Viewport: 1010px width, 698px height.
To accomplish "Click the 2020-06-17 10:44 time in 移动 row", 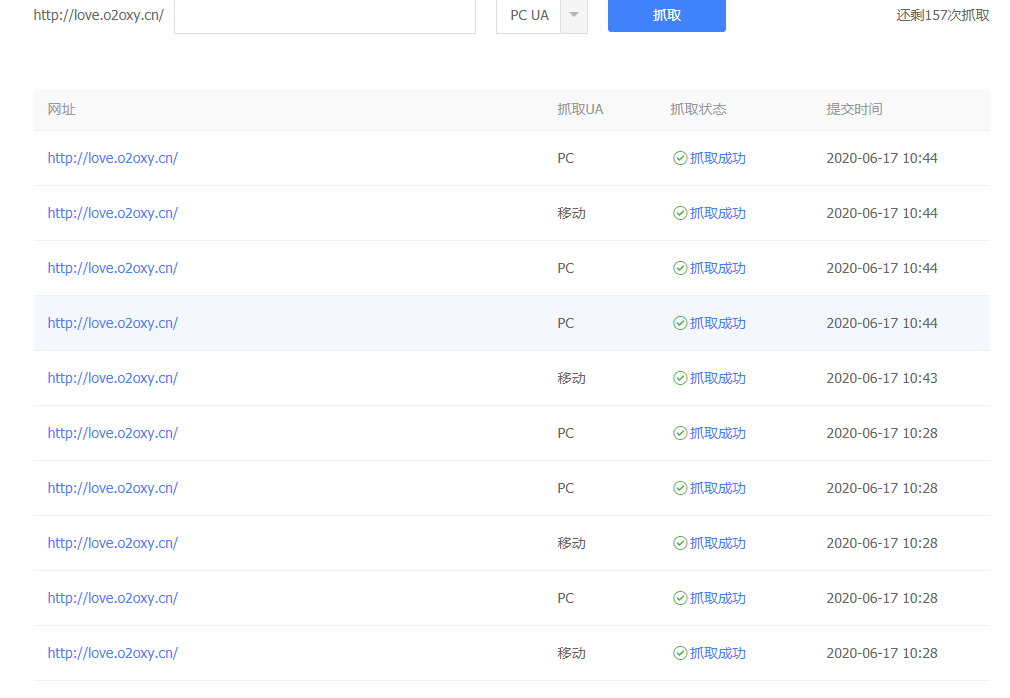I will pos(882,213).
